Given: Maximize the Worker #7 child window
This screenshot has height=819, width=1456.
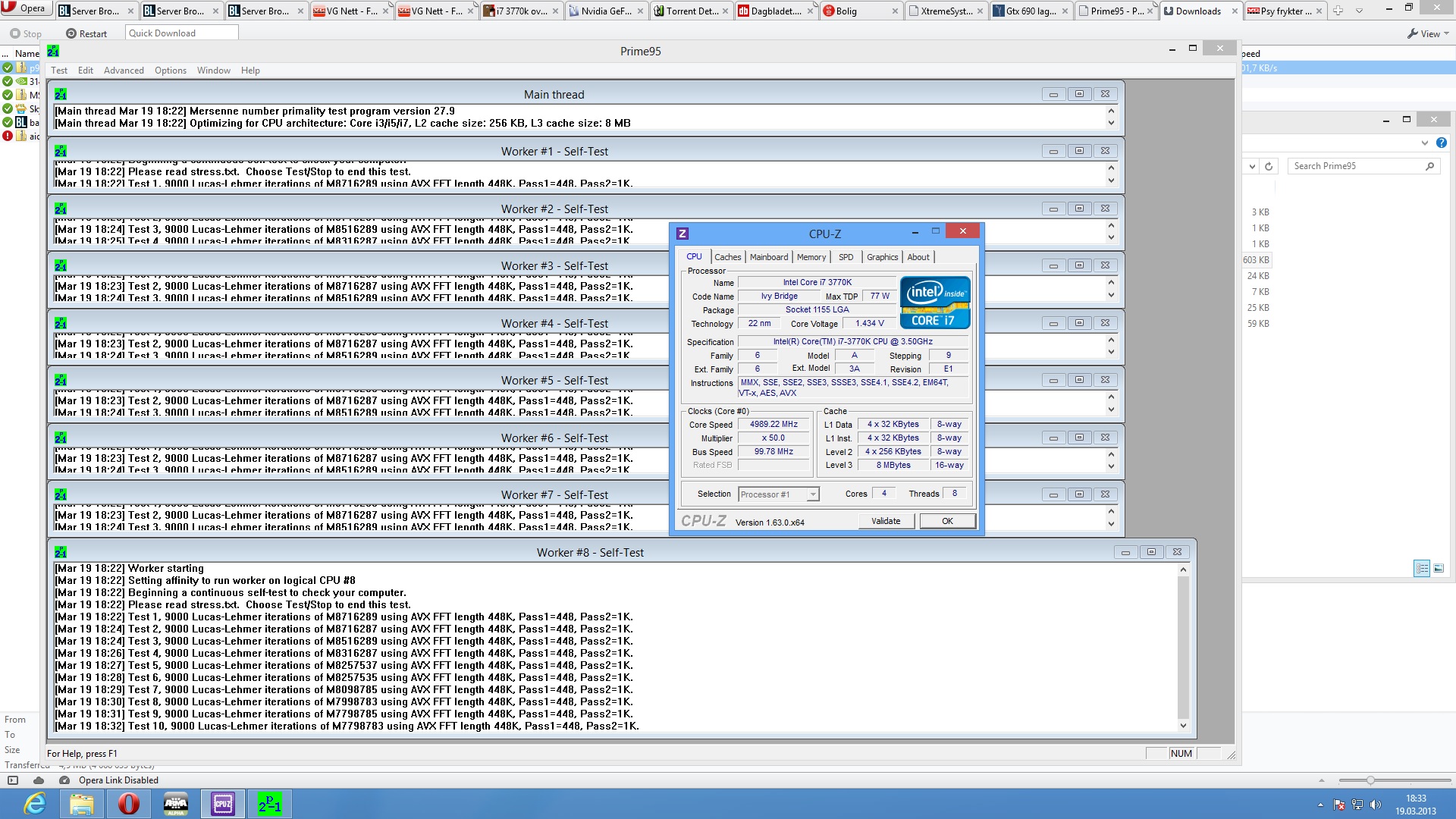Looking at the screenshot, I should 1079,494.
